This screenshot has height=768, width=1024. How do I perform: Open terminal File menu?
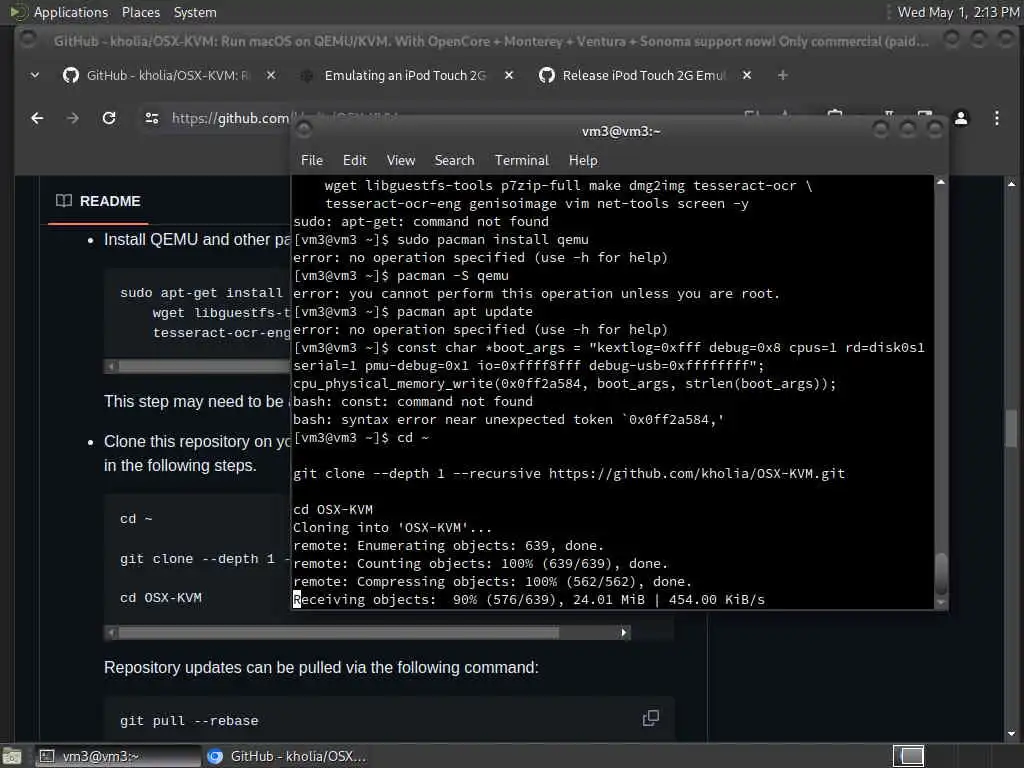[x=312, y=161]
